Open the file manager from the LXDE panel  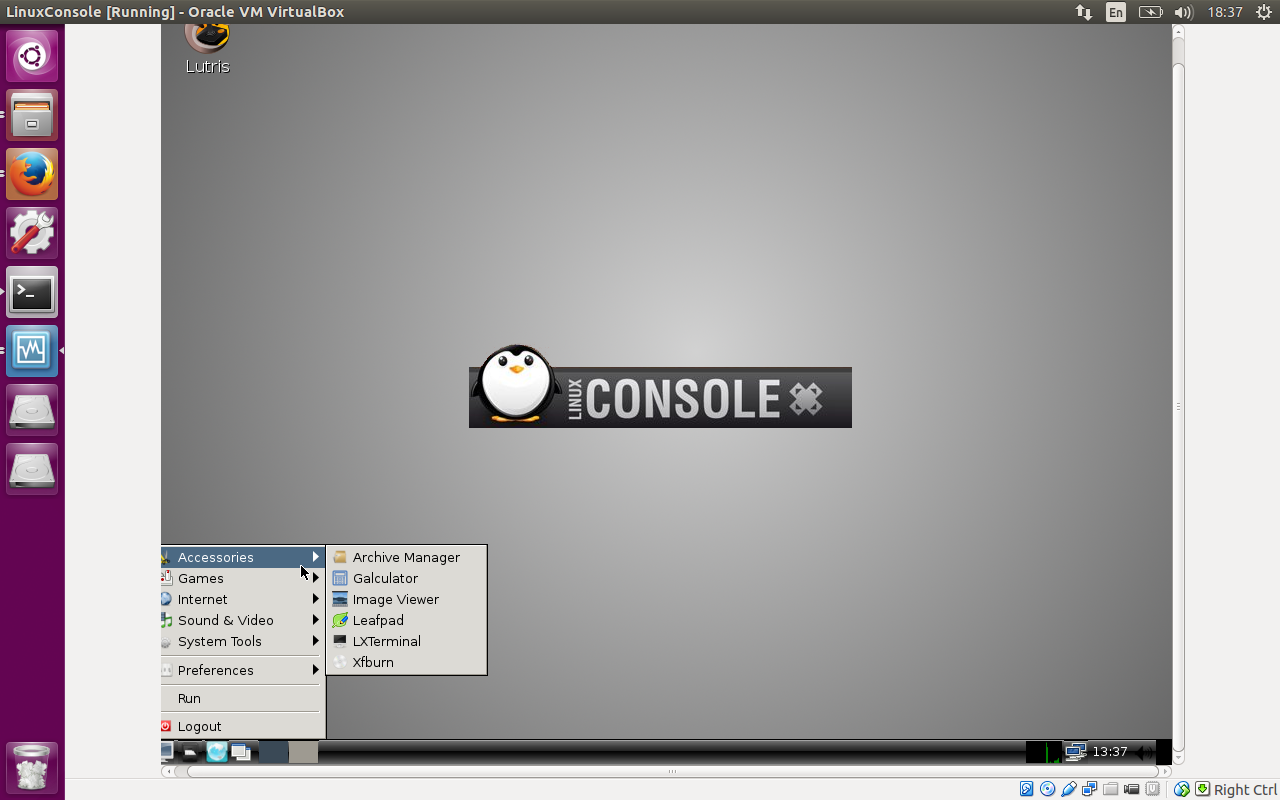click(190, 752)
